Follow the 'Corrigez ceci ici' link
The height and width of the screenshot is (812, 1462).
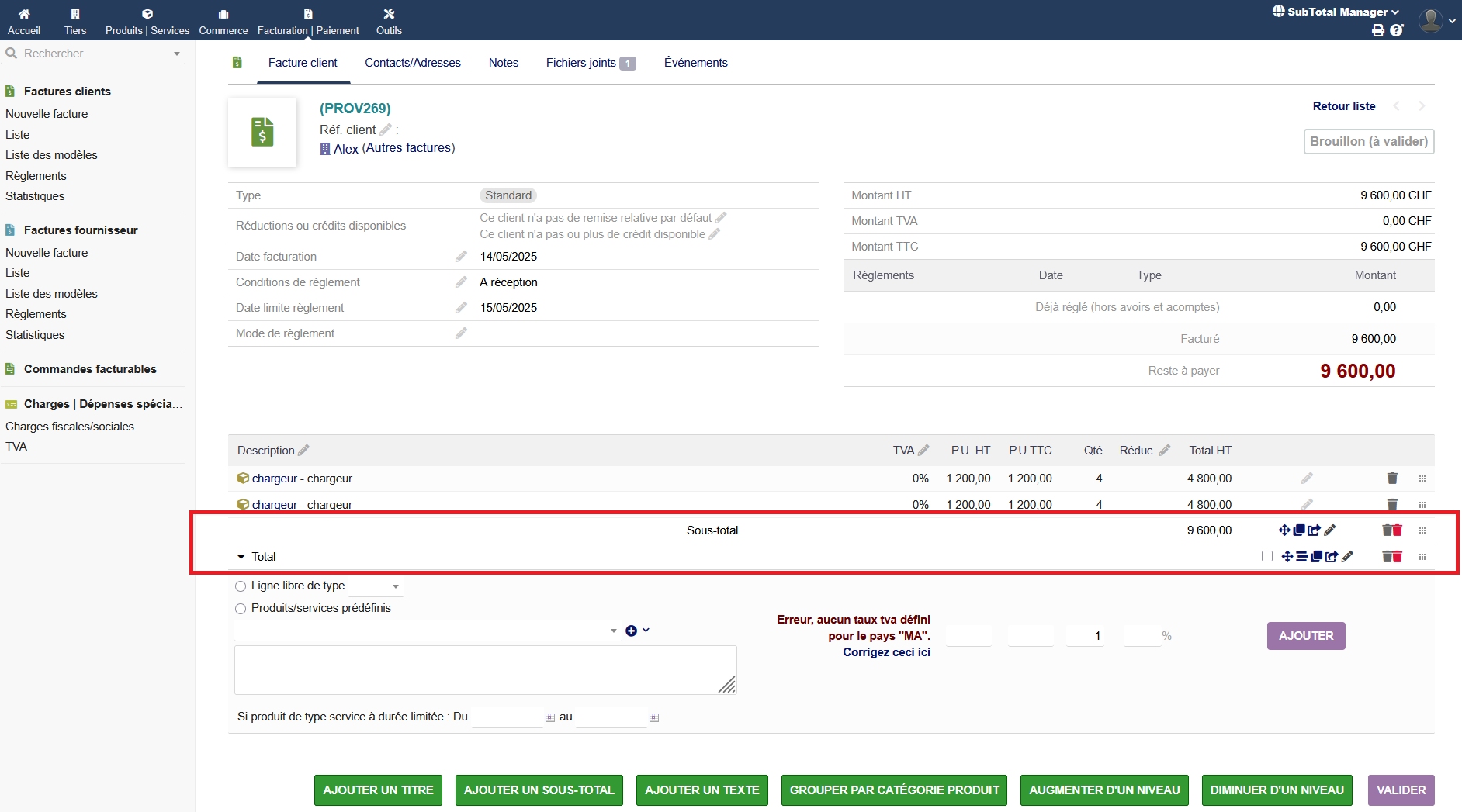(x=886, y=652)
